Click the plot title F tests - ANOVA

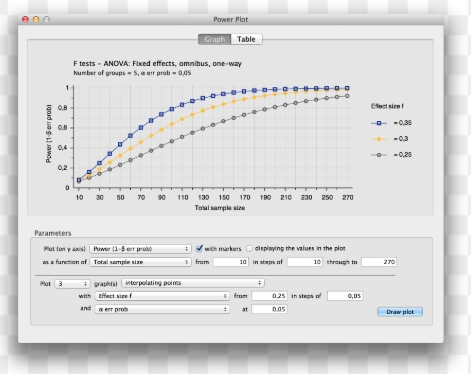(x=157, y=63)
